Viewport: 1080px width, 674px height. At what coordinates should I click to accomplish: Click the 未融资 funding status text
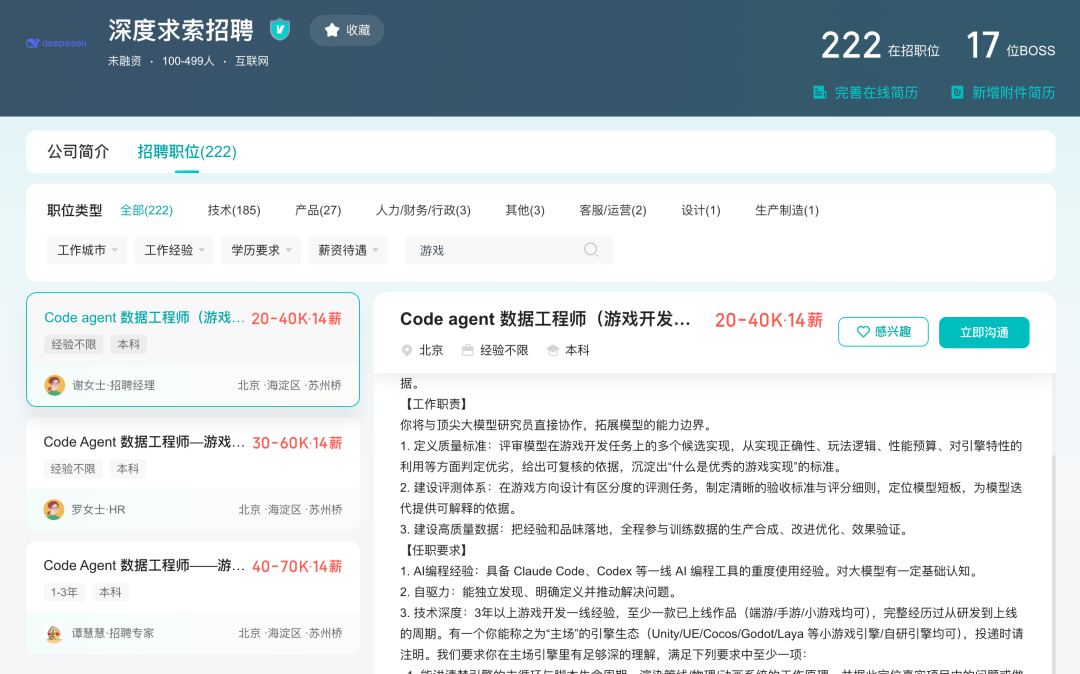pyautogui.click(x=125, y=61)
